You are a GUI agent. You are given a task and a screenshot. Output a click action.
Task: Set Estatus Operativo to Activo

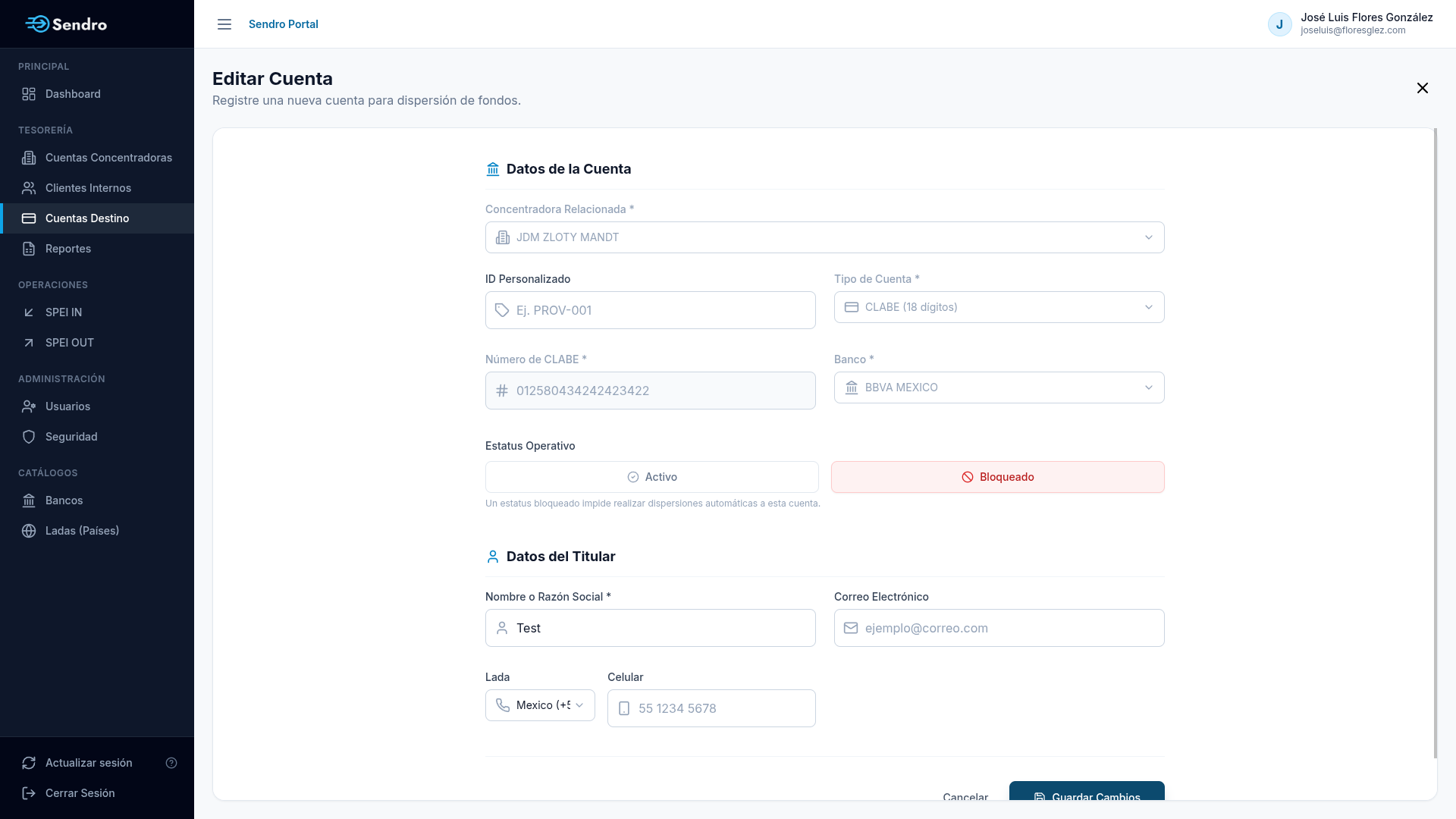pyautogui.click(x=652, y=477)
